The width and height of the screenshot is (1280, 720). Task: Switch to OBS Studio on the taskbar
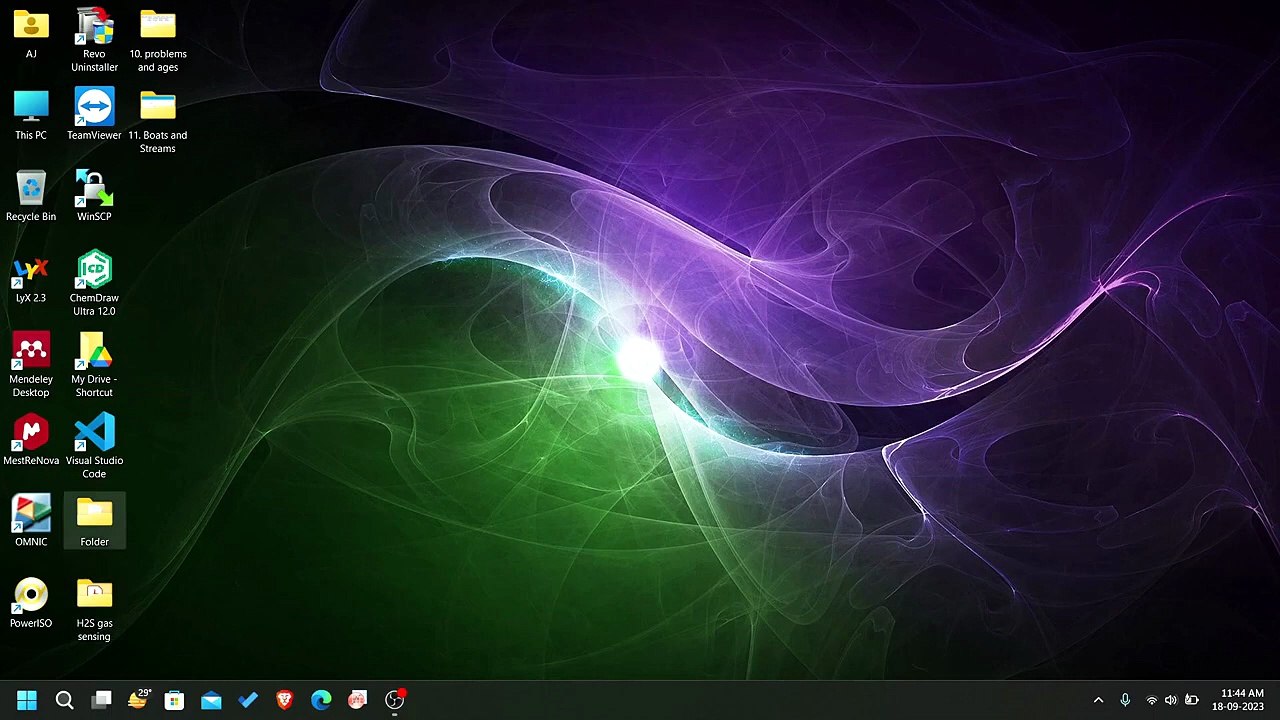[x=395, y=700]
